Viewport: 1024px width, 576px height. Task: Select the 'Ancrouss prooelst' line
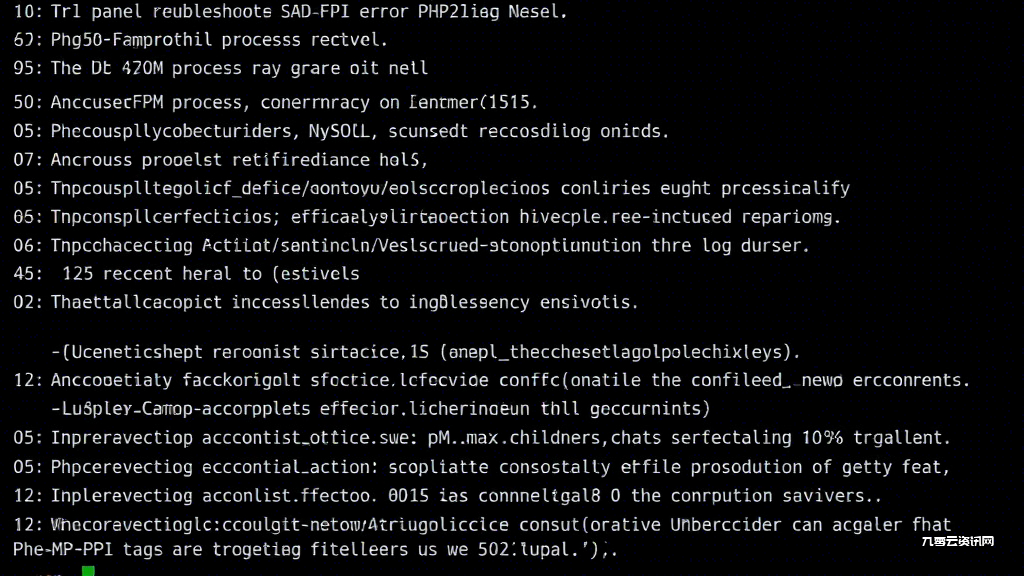(221, 160)
